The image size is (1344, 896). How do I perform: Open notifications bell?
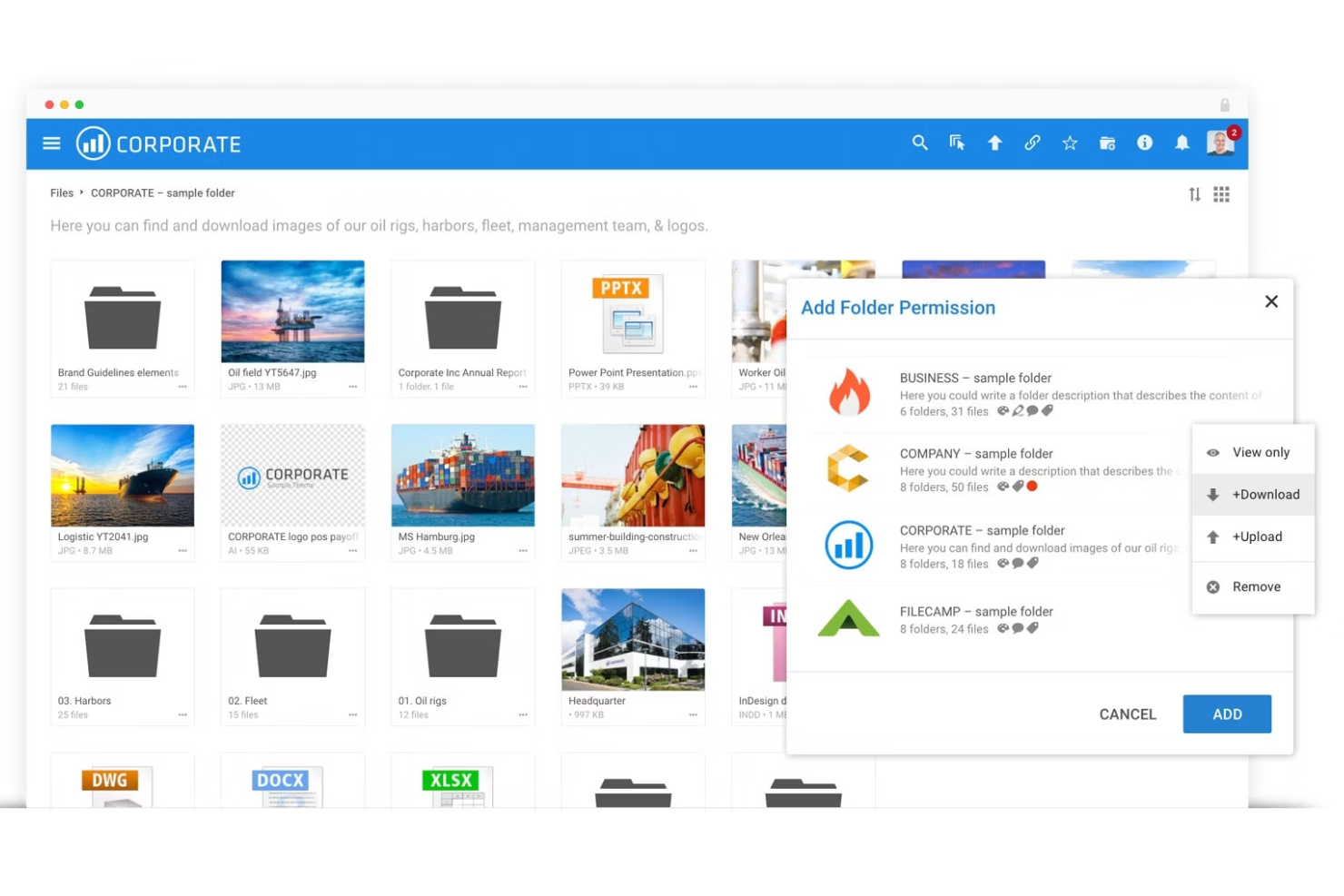click(1181, 143)
